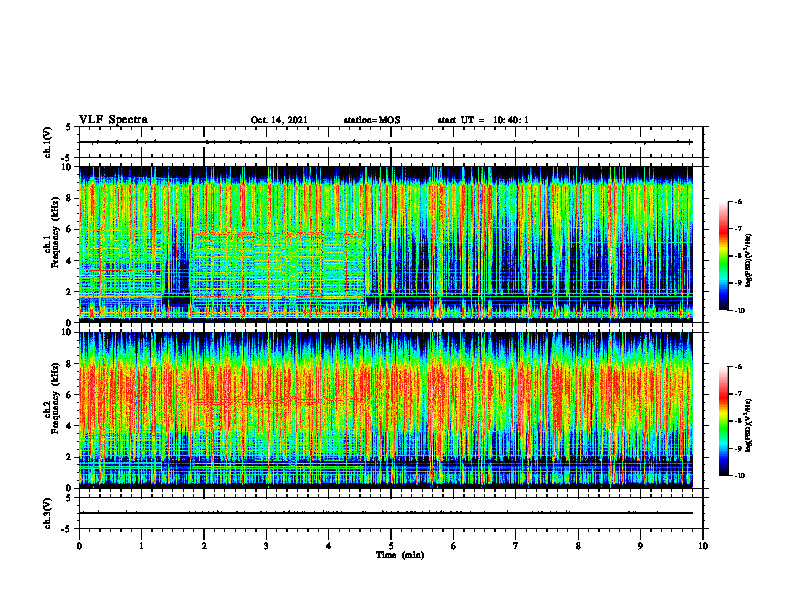Click the final time tick label "10"
This screenshot has height=612, width=792.
coord(703,546)
